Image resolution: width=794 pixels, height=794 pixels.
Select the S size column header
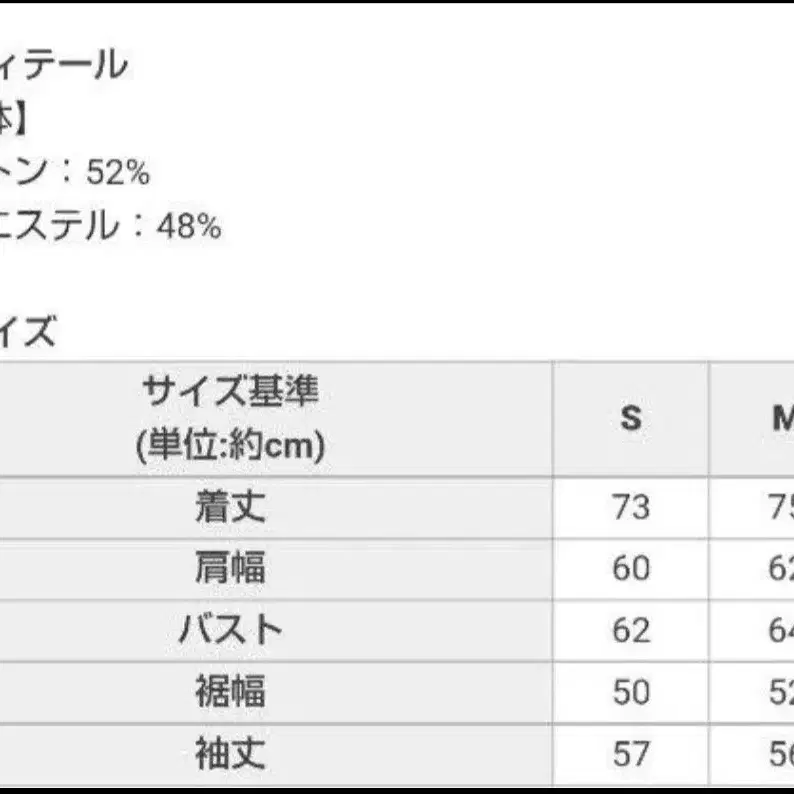(x=630, y=418)
